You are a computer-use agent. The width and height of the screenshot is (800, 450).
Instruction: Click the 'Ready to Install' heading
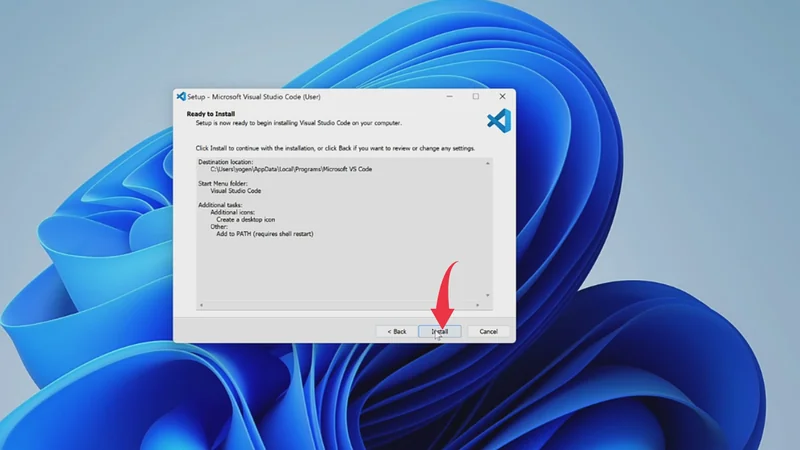[x=211, y=114]
